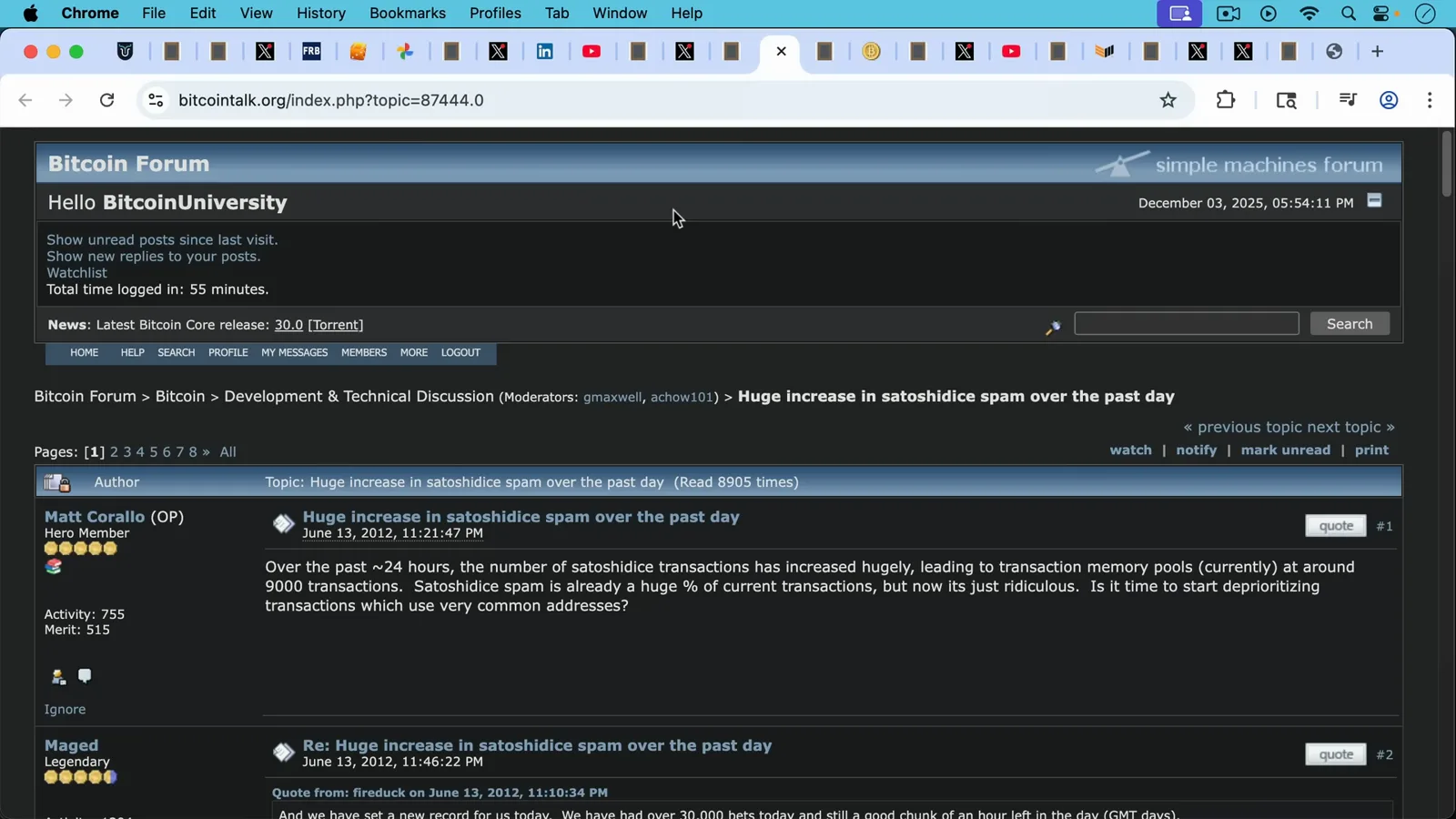Viewport: 1456px width, 819px height.
Task: Collapse the forum header with minus icon
Action: click(x=1374, y=200)
